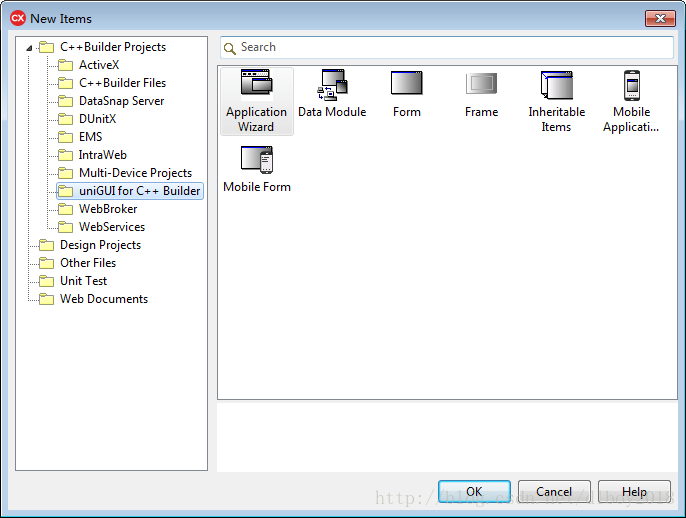Select the C++Builder Files category
This screenshot has width=686, height=518.
coord(122,83)
